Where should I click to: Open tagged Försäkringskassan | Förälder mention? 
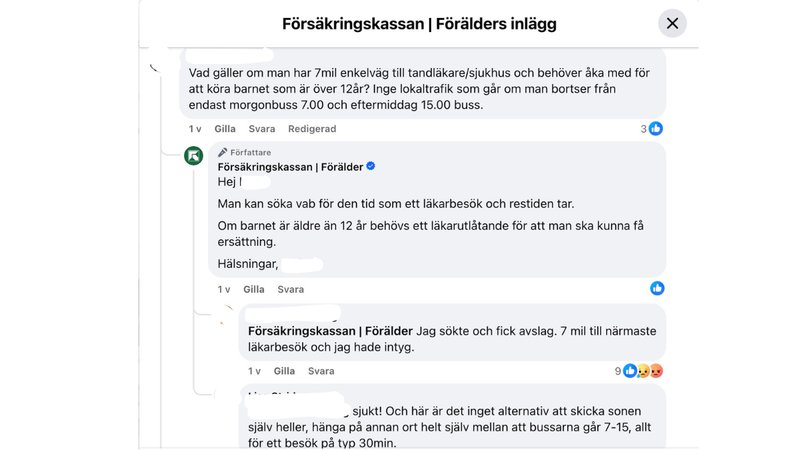coord(330,331)
